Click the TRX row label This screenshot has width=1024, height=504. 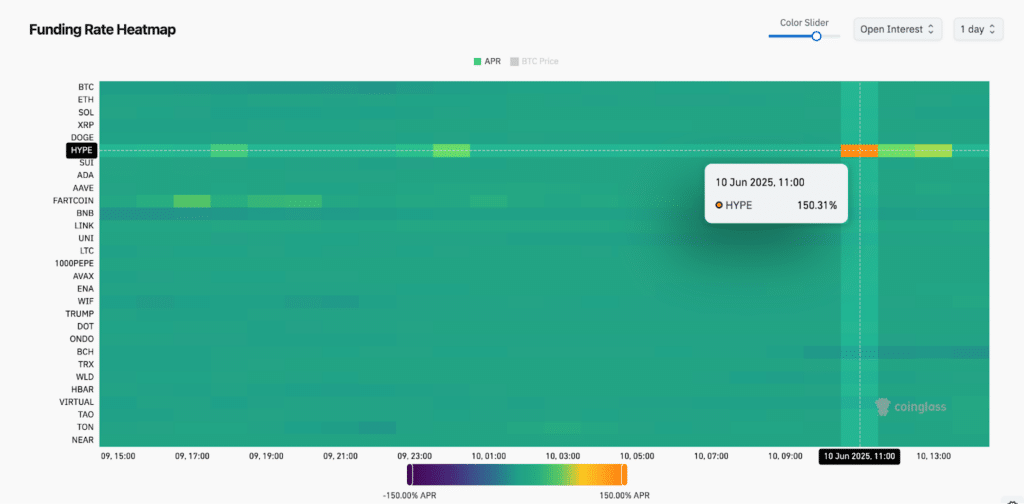(x=86, y=364)
